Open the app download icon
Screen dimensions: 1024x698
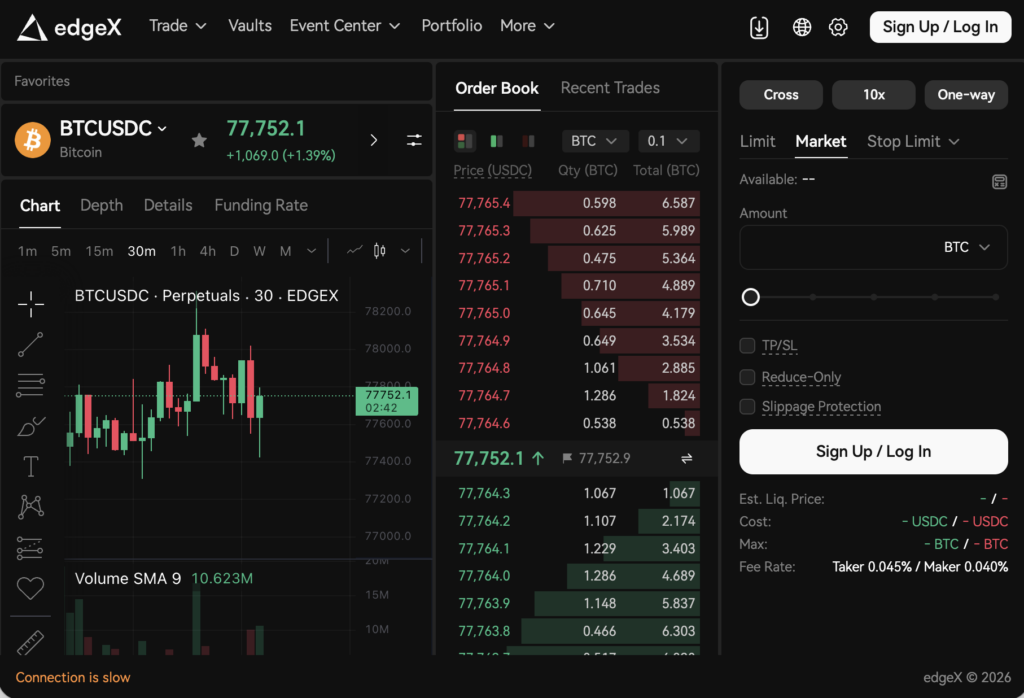pyautogui.click(x=759, y=27)
